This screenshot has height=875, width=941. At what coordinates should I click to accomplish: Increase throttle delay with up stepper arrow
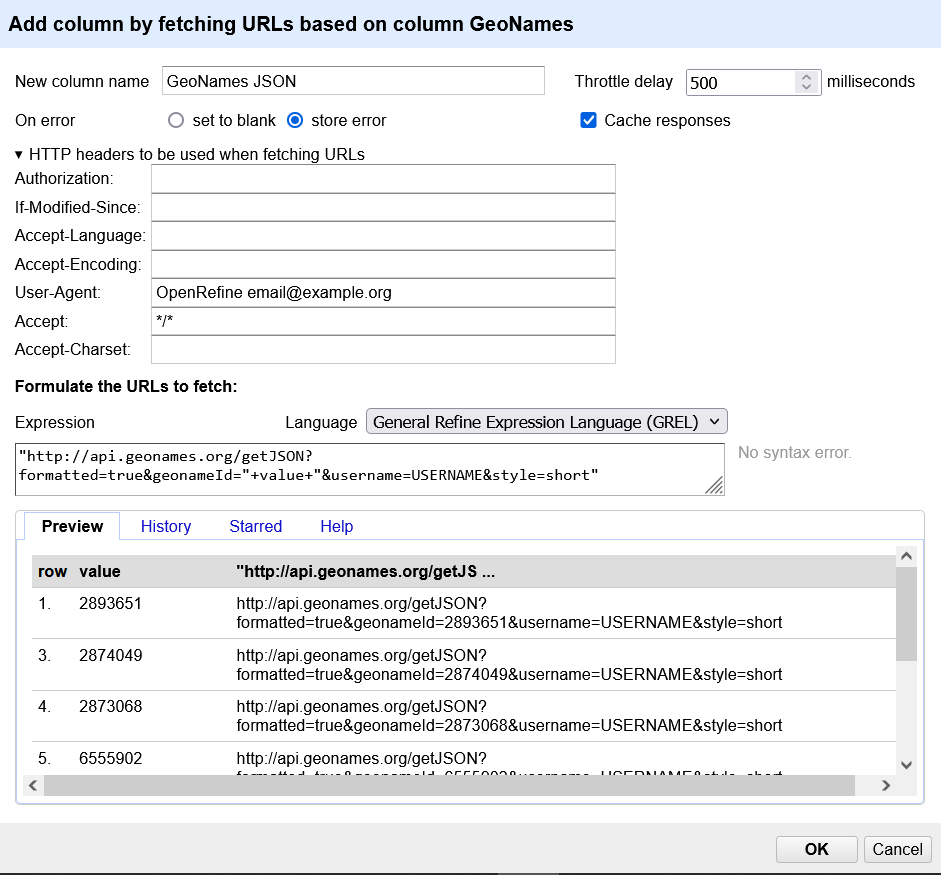807,77
